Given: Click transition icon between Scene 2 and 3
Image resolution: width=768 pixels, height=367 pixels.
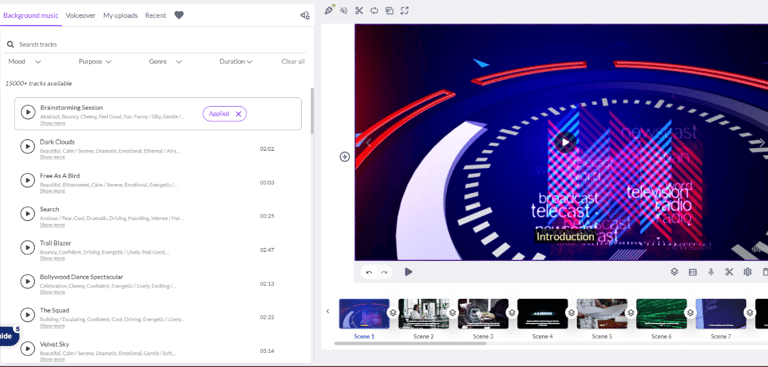Looking at the screenshot, I should pyautogui.click(x=452, y=312).
